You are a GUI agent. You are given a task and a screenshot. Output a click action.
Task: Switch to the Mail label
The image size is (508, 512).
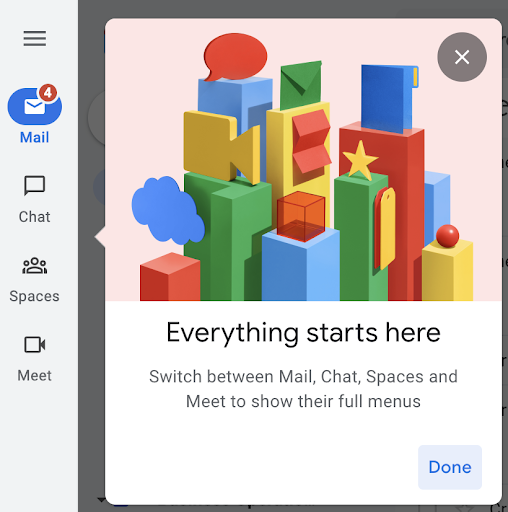34,137
